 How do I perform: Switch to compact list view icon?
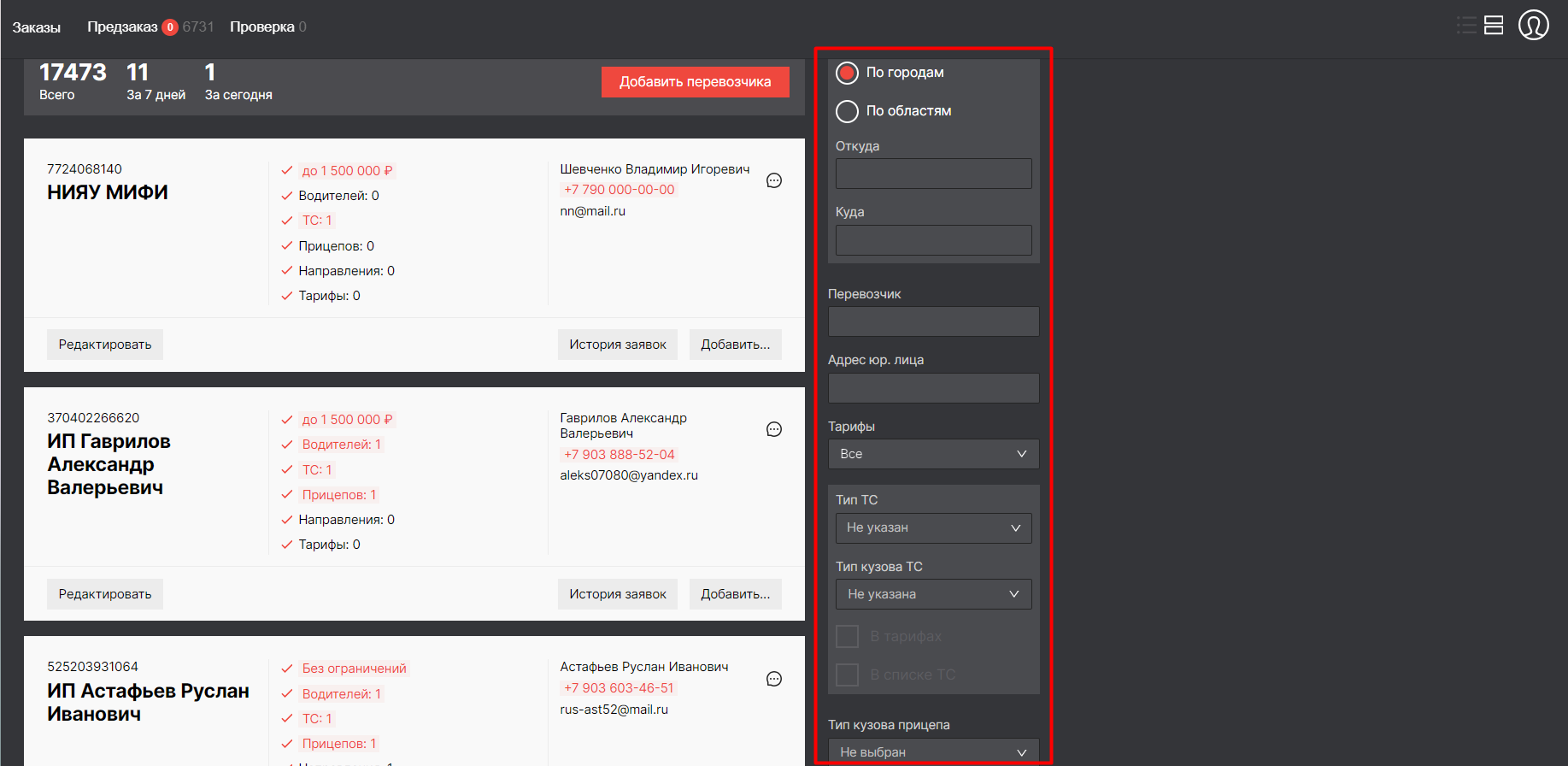tap(1466, 25)
